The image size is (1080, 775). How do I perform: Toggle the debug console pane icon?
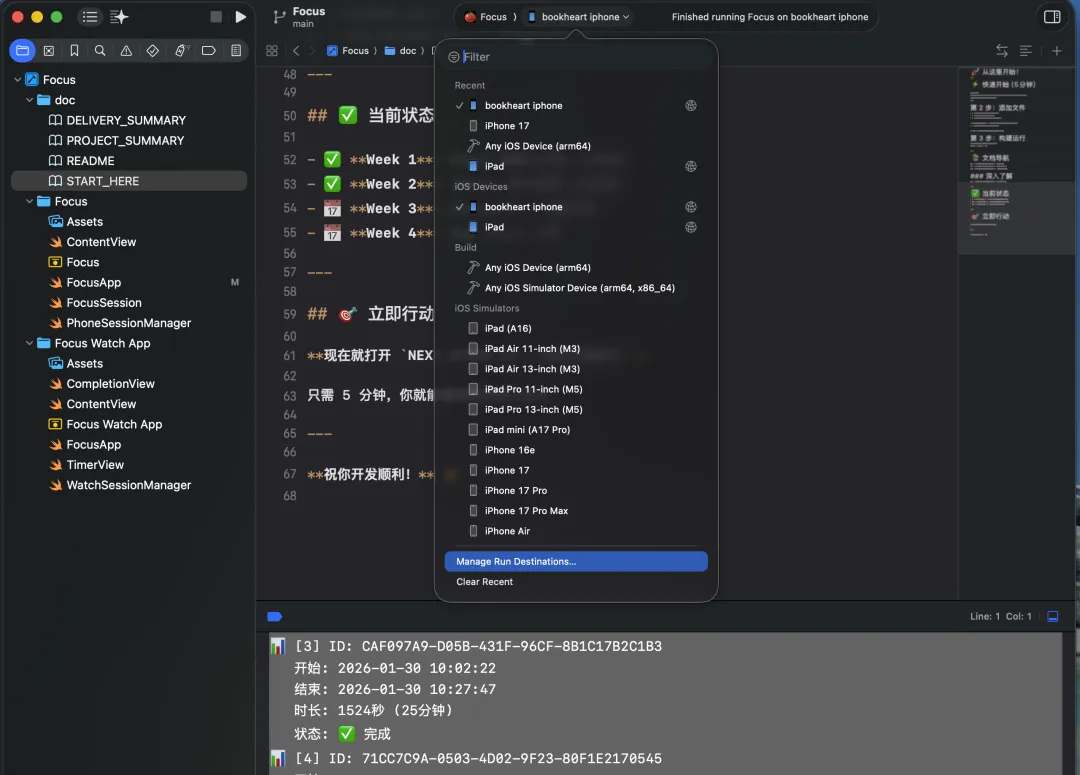tap(1052, 617)
